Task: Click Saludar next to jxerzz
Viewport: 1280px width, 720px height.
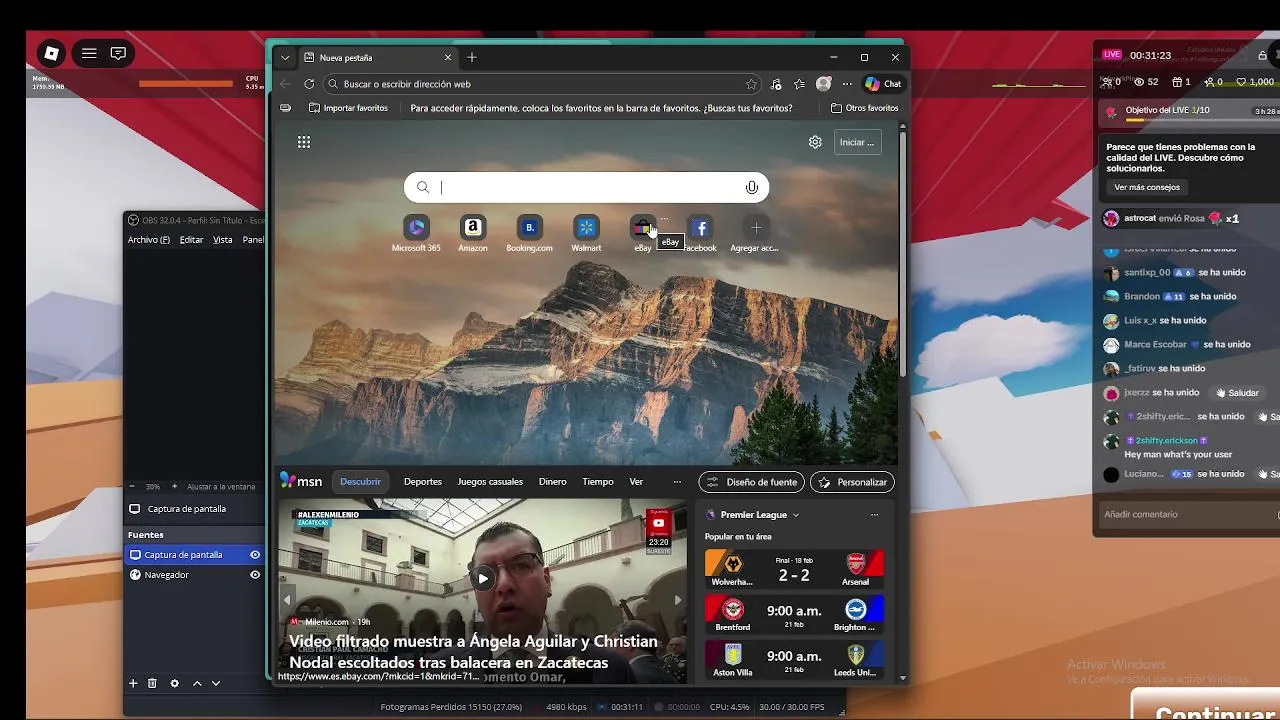Action: [x=1237, y=393]
